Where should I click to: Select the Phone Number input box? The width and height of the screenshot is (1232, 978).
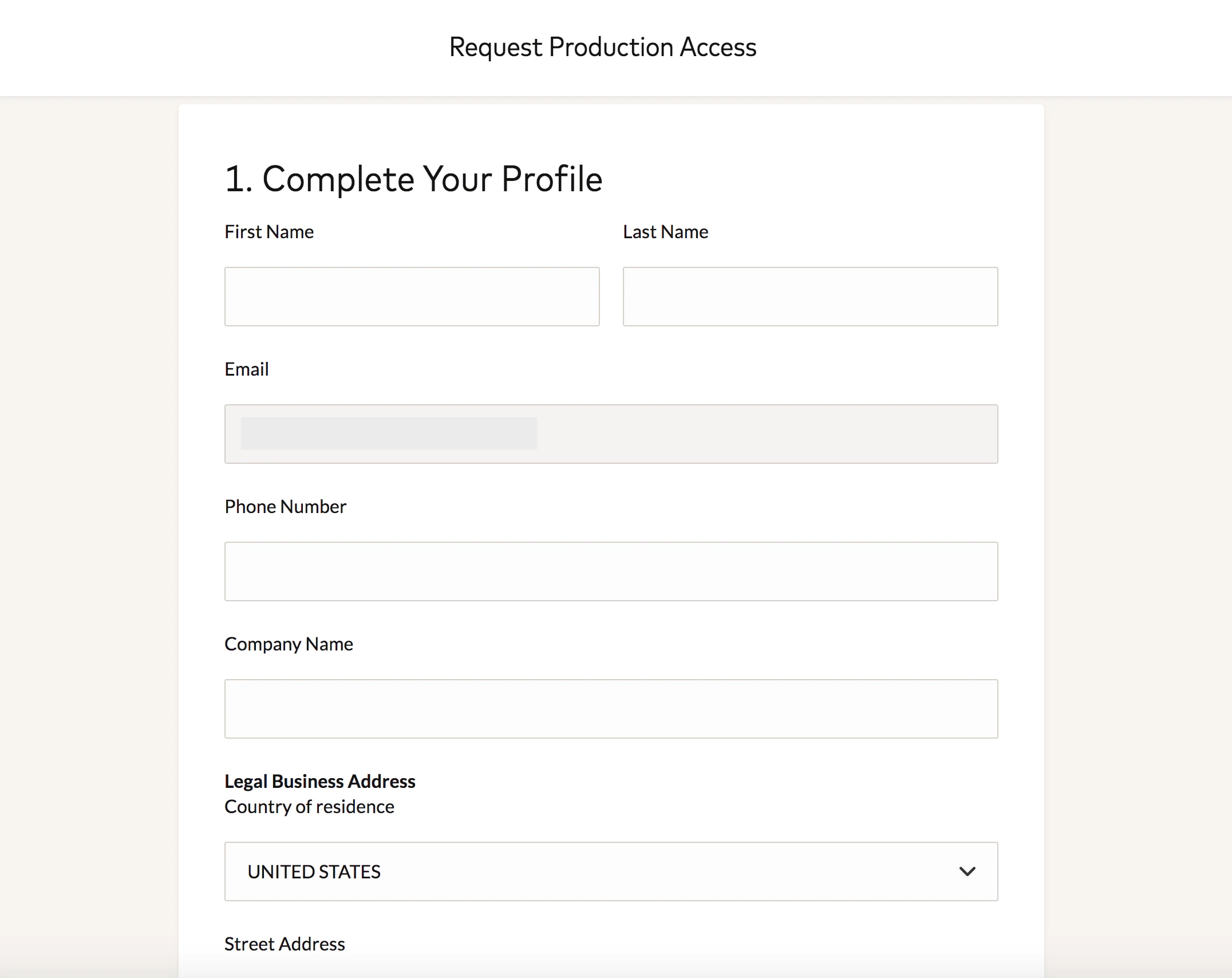(611, 571)
